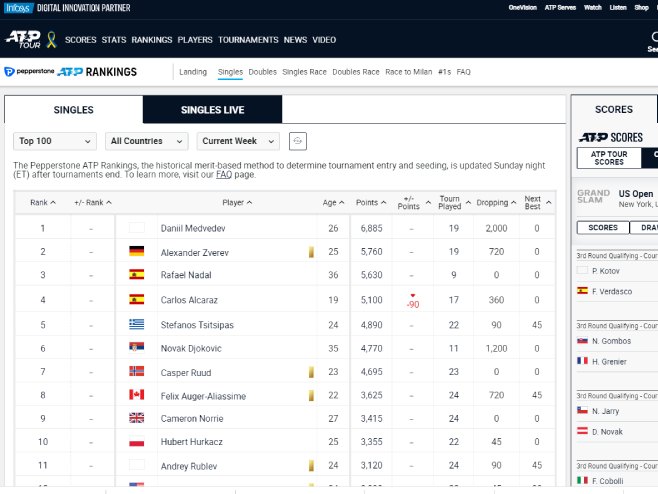The image size is (658, 494).
Task: Click Medvedev's 6,885 points value
Action: [371, 228]
